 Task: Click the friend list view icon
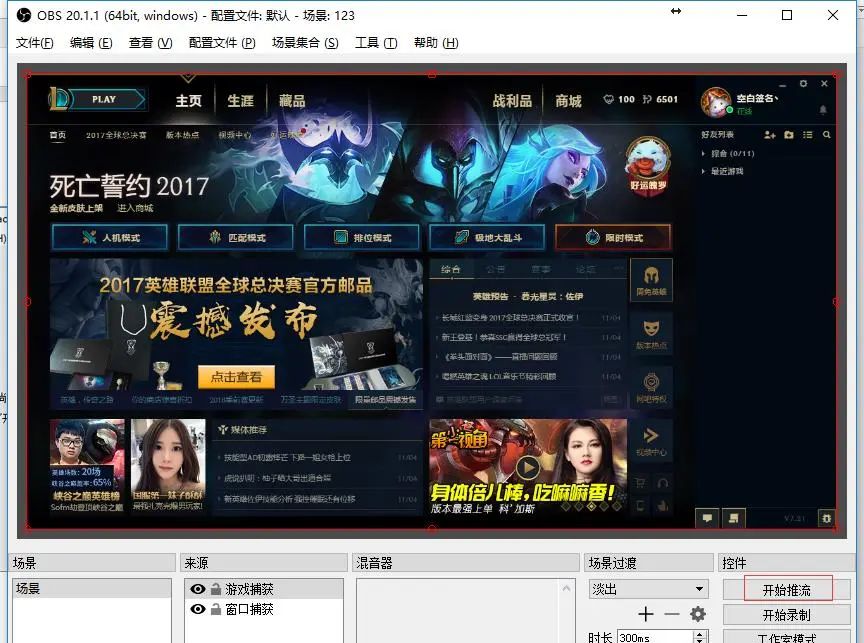(808, 134)
